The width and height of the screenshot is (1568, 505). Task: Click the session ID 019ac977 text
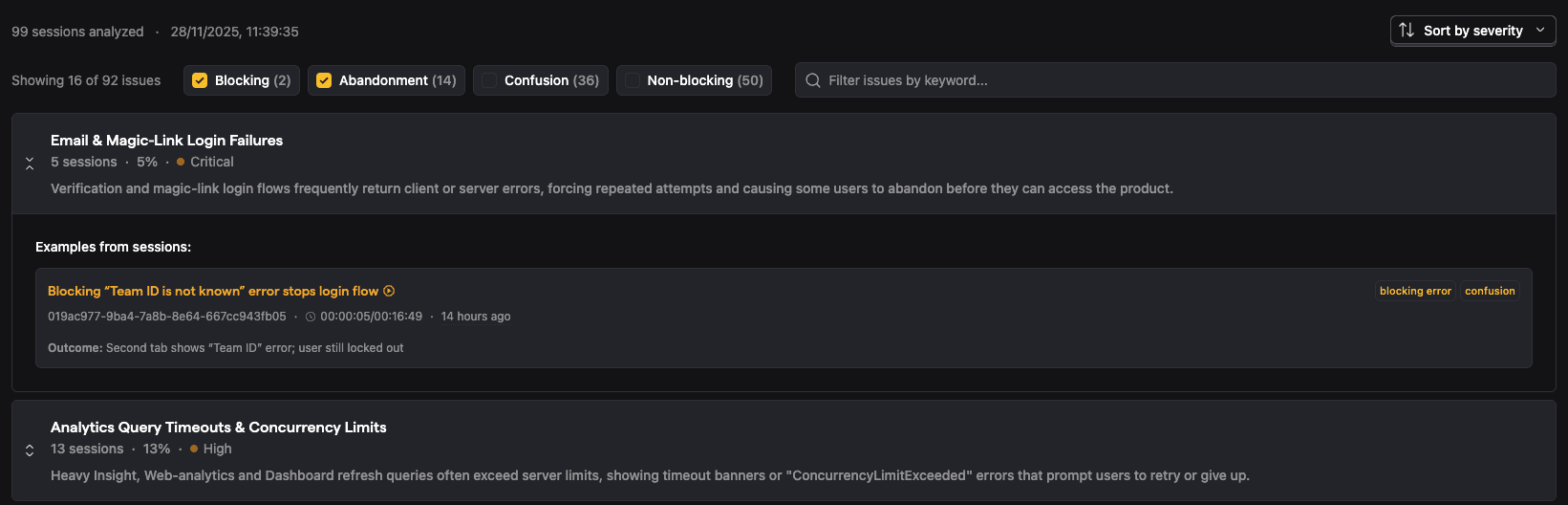[167, 317]
